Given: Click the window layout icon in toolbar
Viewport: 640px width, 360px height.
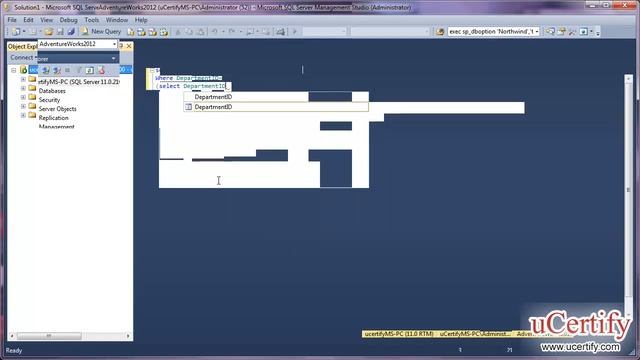Looking at the screenshot, I should [584, 31].
